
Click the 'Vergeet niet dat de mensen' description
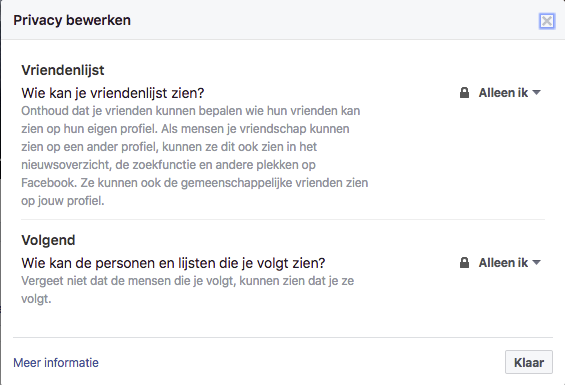pos(187,290)
